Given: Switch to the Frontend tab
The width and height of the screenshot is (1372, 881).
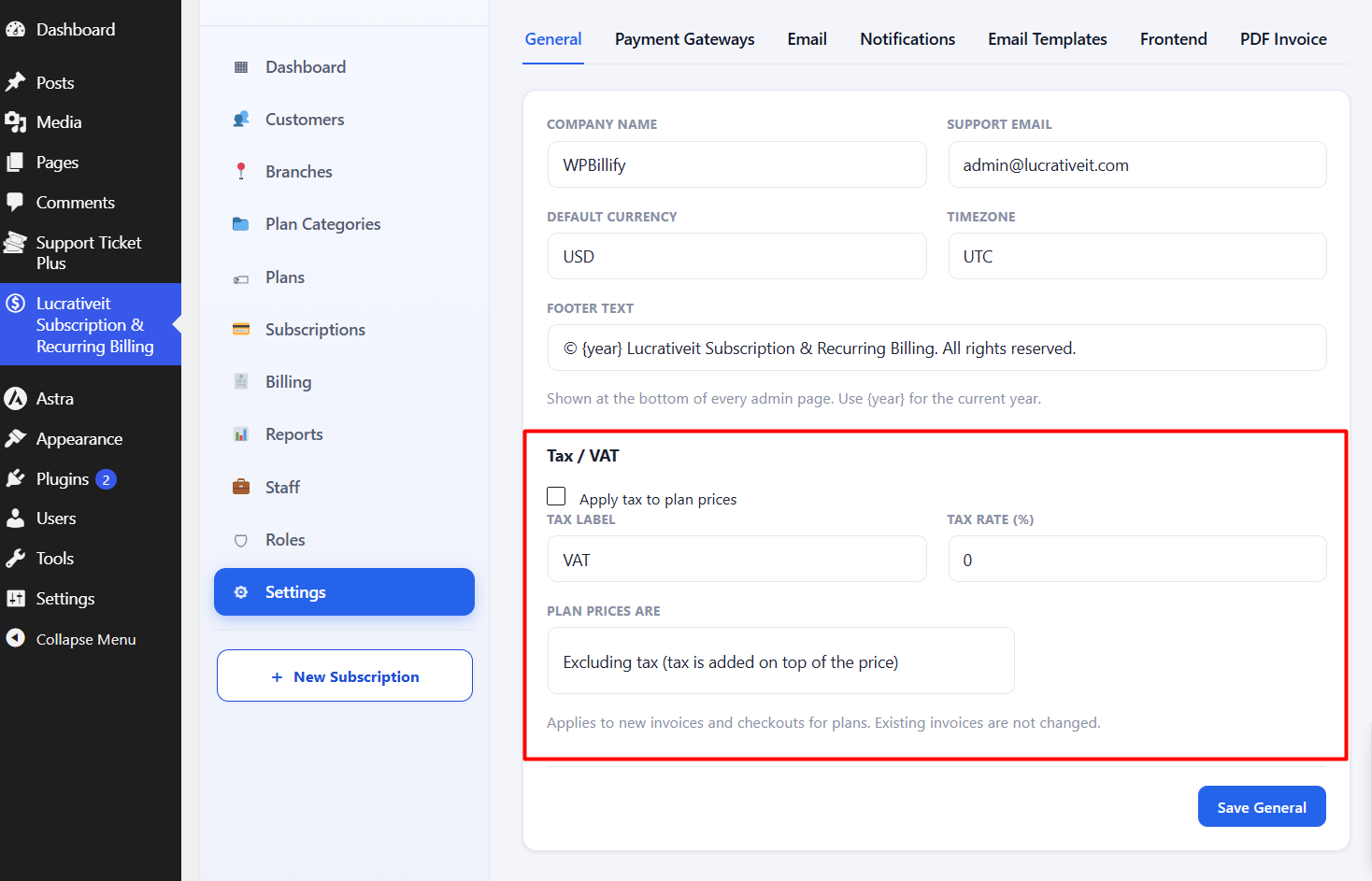Looking at the screenshot, I should point(1174,39).
